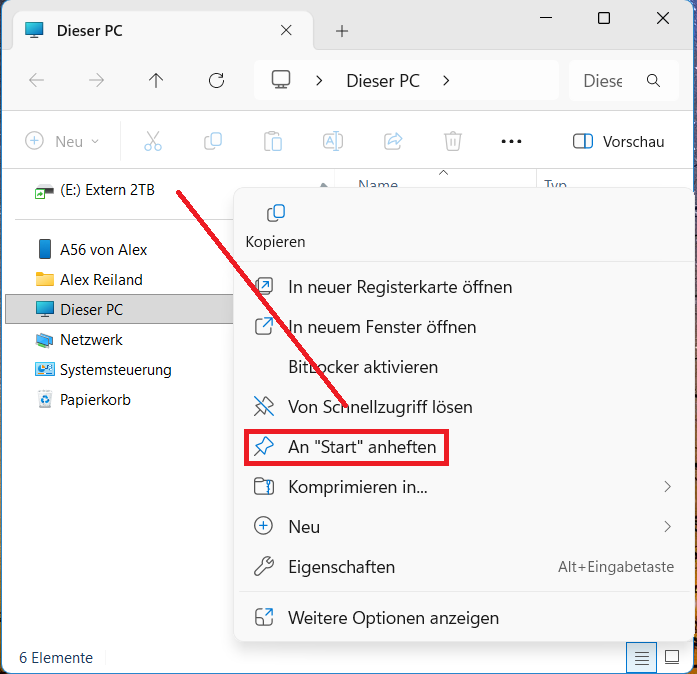The image size is (697, 674).
Task: Switch to large thumbnails view
Action: pos(672,657)
